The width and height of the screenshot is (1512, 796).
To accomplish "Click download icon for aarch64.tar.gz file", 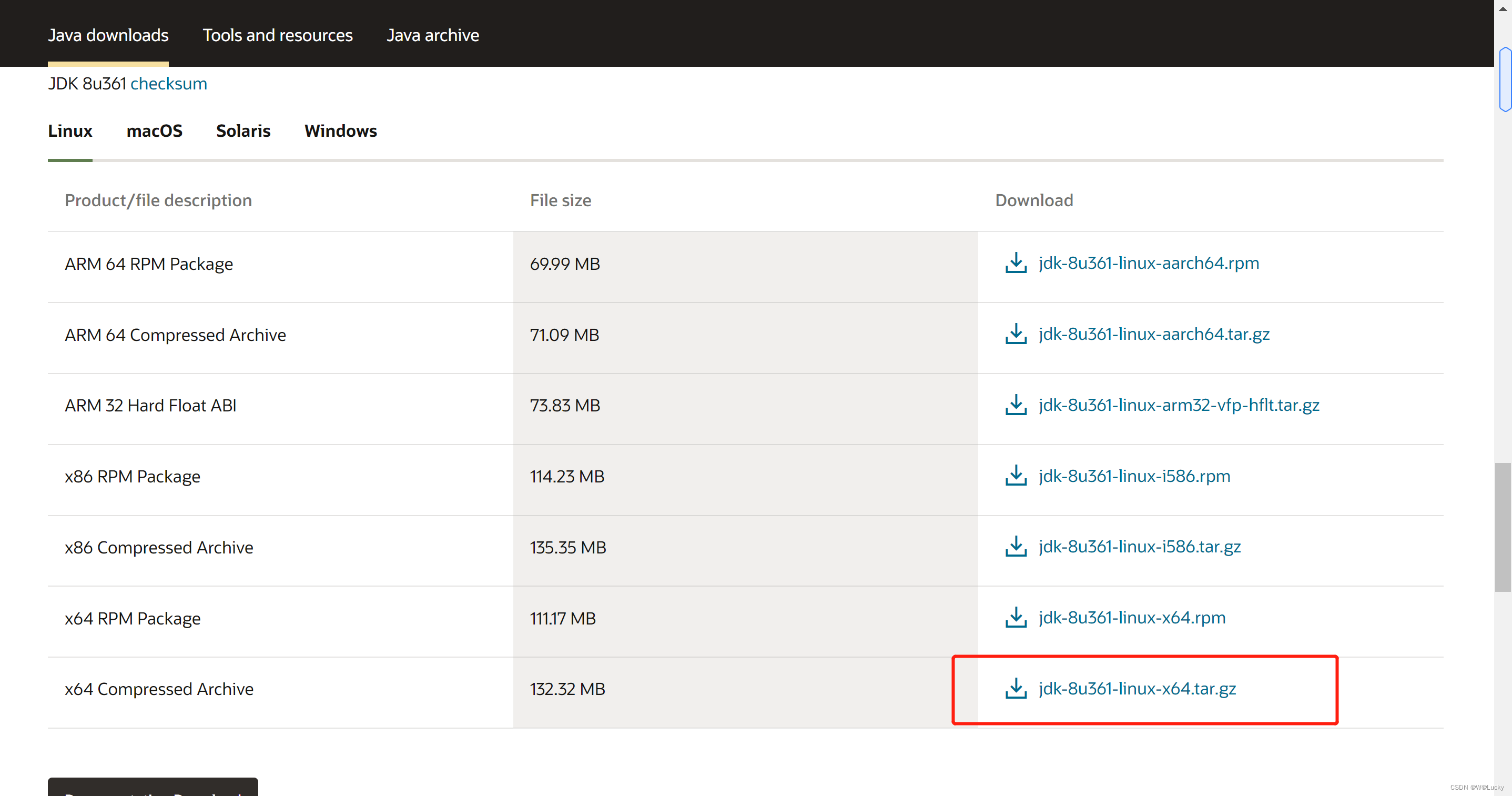I will (1016, 334).
